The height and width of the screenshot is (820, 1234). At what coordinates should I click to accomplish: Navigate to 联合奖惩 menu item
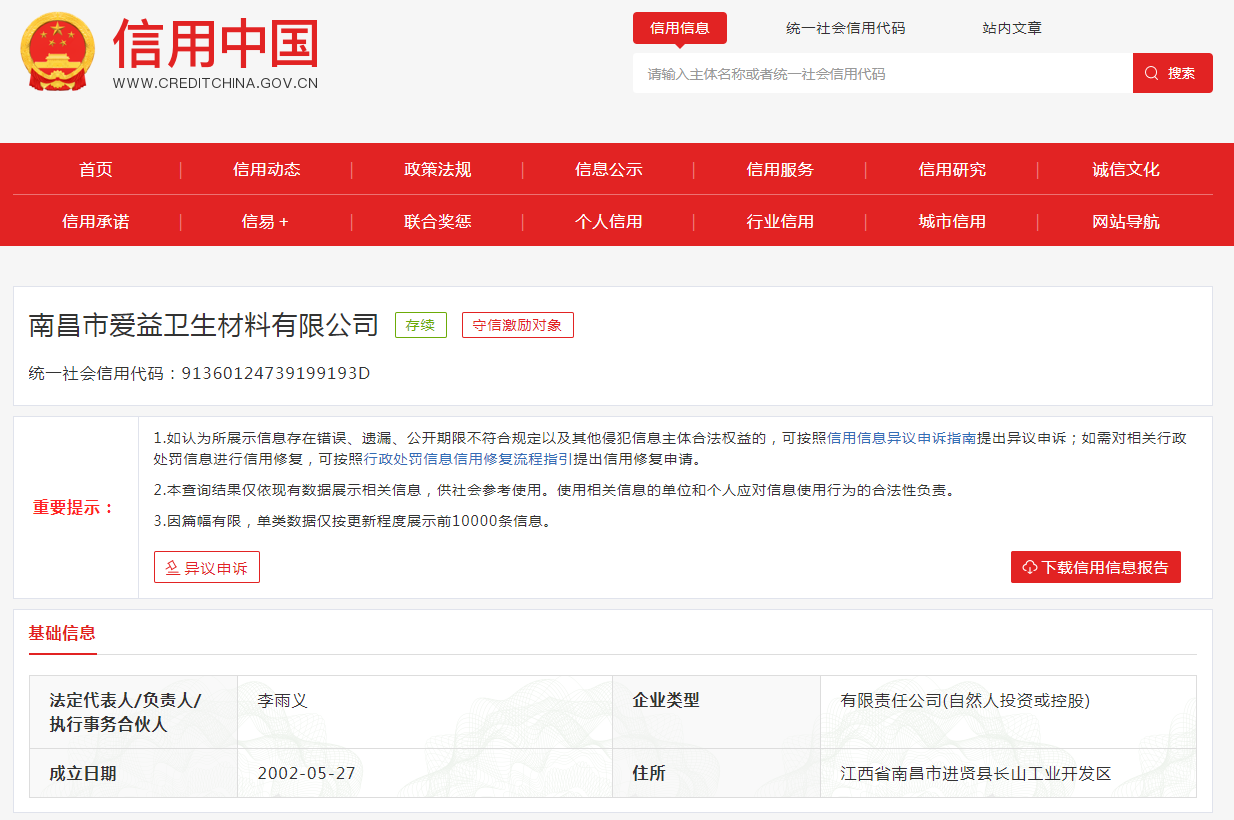click(438, 221)
